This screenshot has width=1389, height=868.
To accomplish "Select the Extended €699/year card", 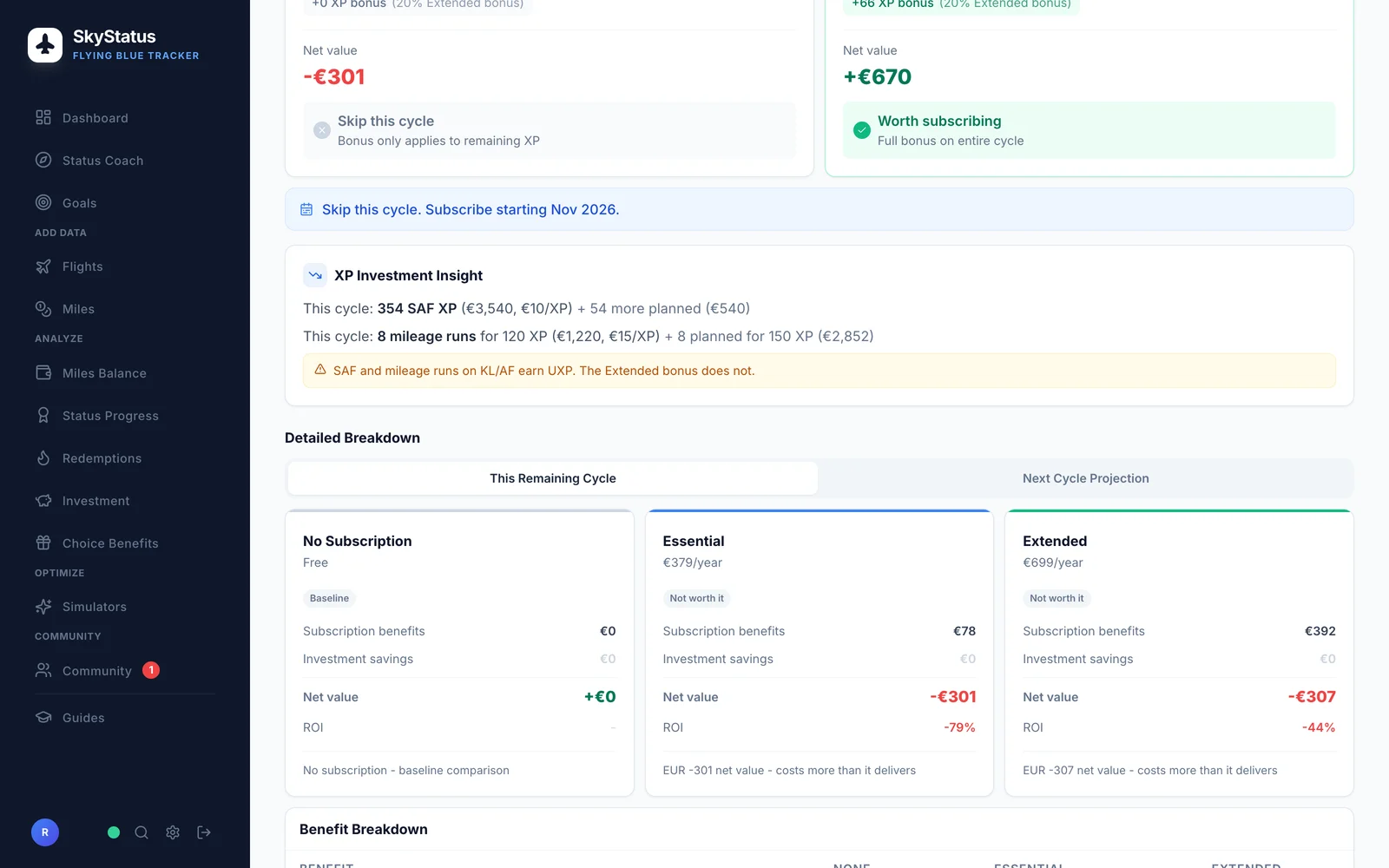I will tap(1179, 653).
